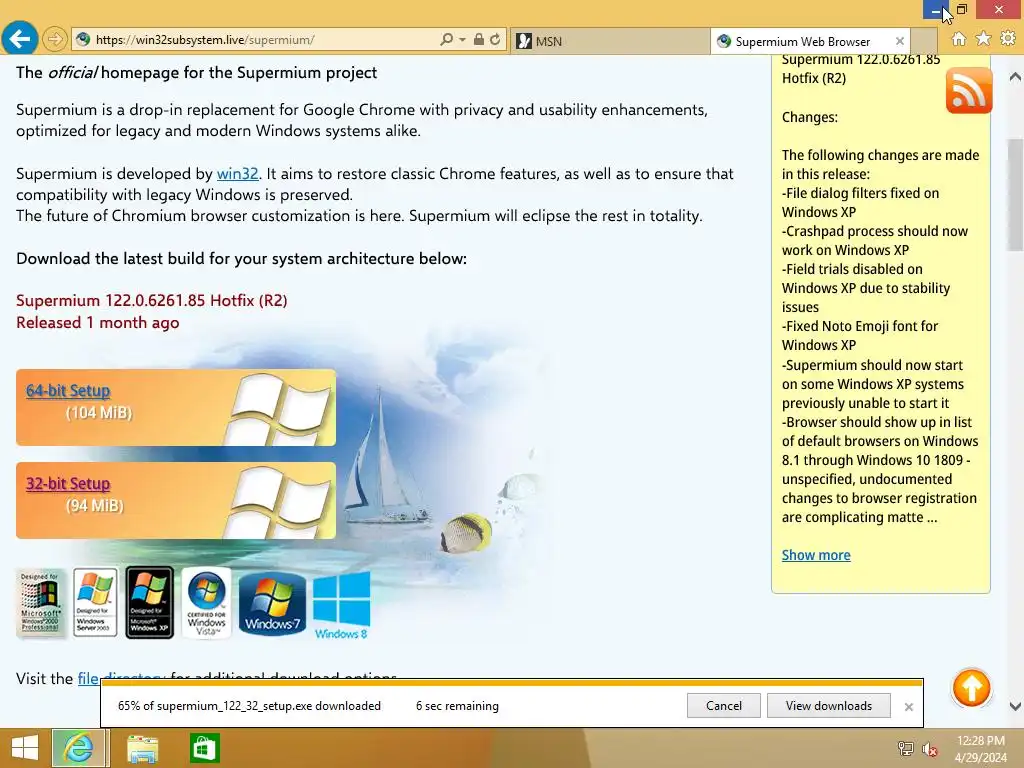Click the forward navigation arrow
This screenshot has height=768, width=1024.
[55, 39]
